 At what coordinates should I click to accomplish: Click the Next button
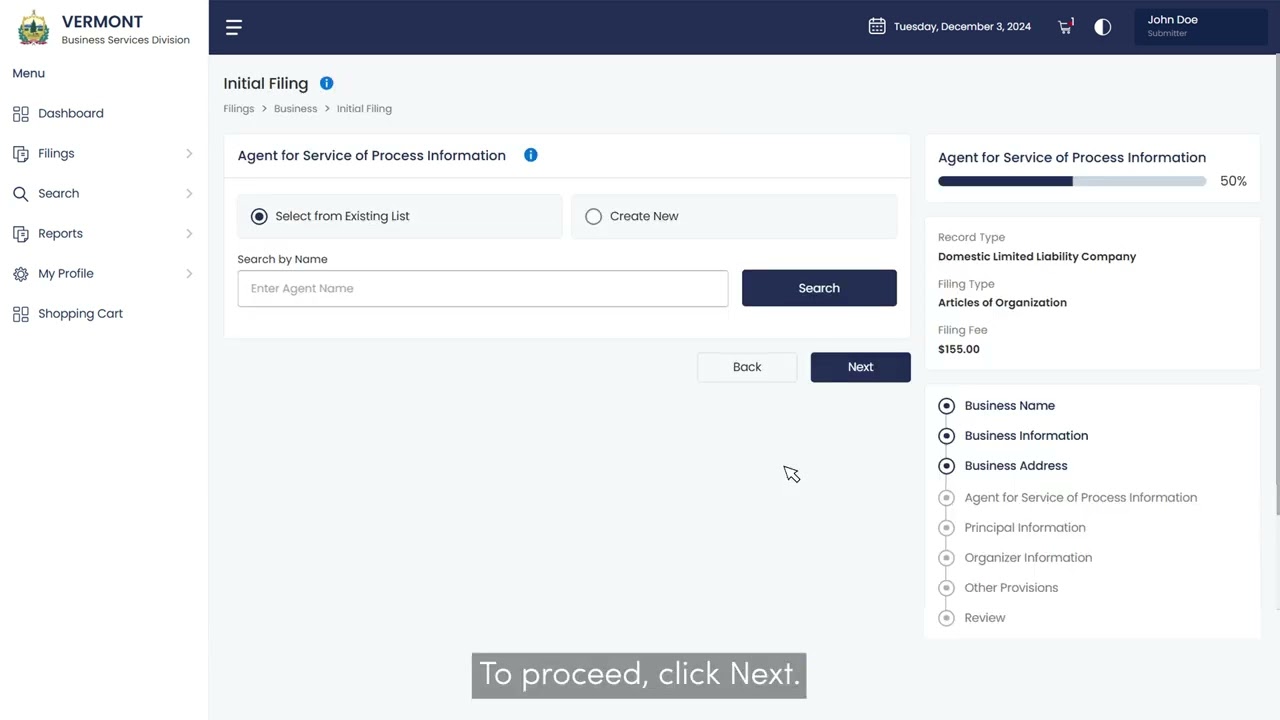point(860,367)
